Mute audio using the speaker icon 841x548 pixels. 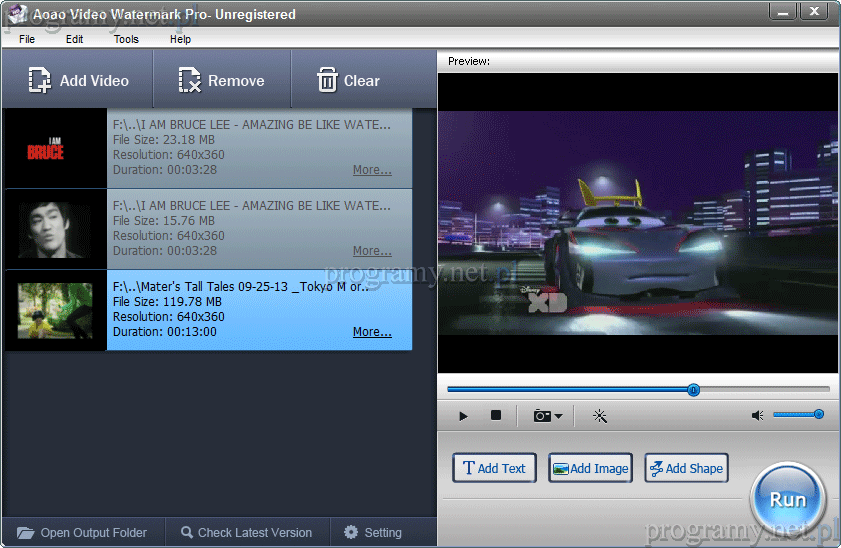(x=758, y=416)
